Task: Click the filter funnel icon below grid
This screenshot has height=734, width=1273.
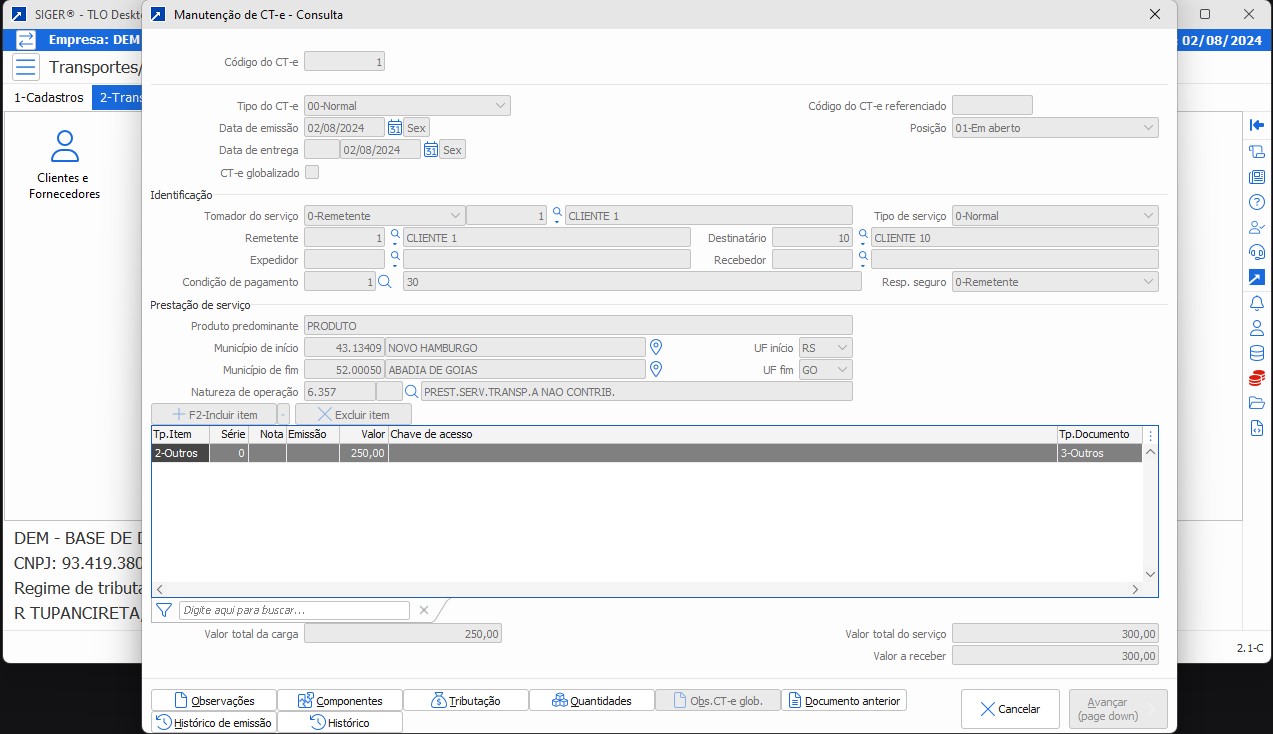Action: pyautogui.click(x=164, y=610)
